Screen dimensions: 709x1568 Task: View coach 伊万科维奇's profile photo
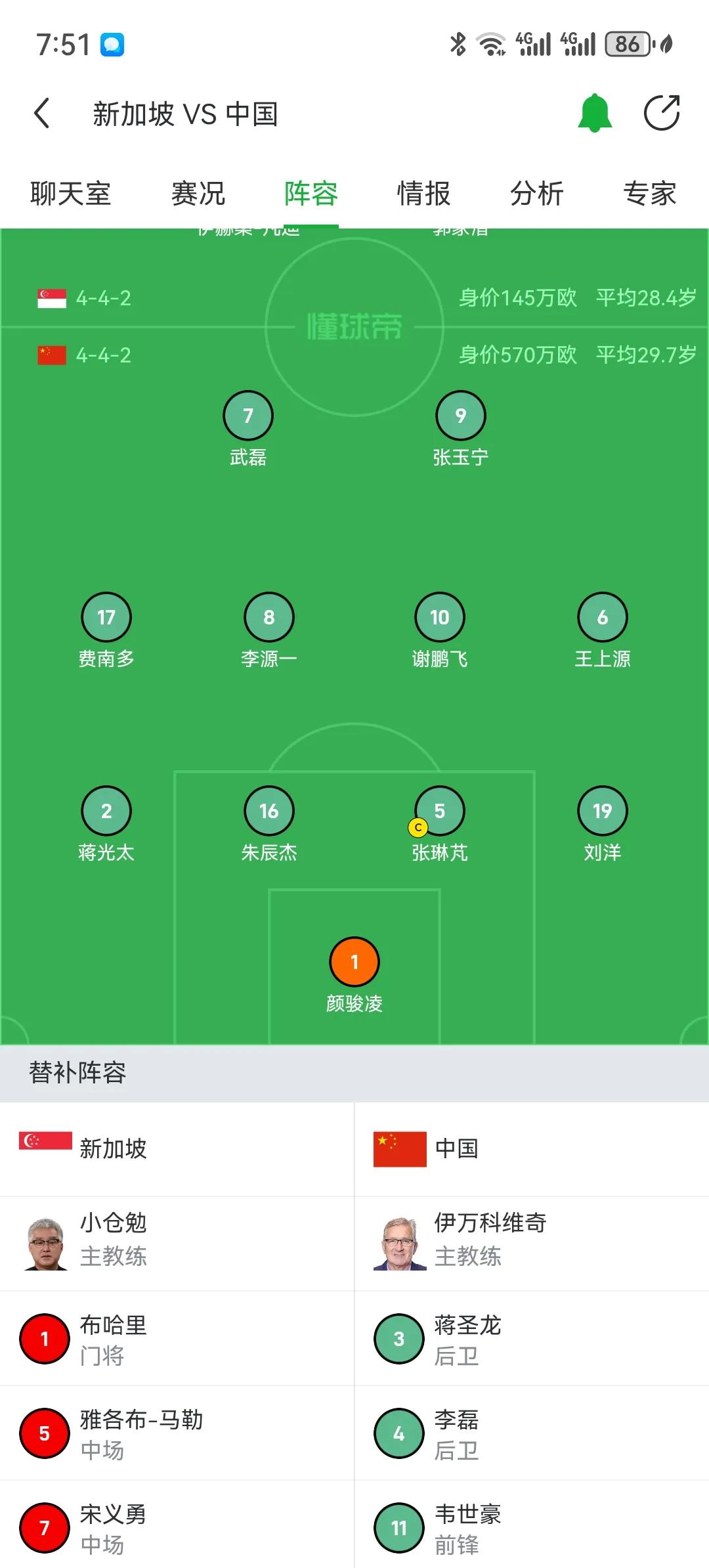pyautogui.click(x=400, y=1240)
